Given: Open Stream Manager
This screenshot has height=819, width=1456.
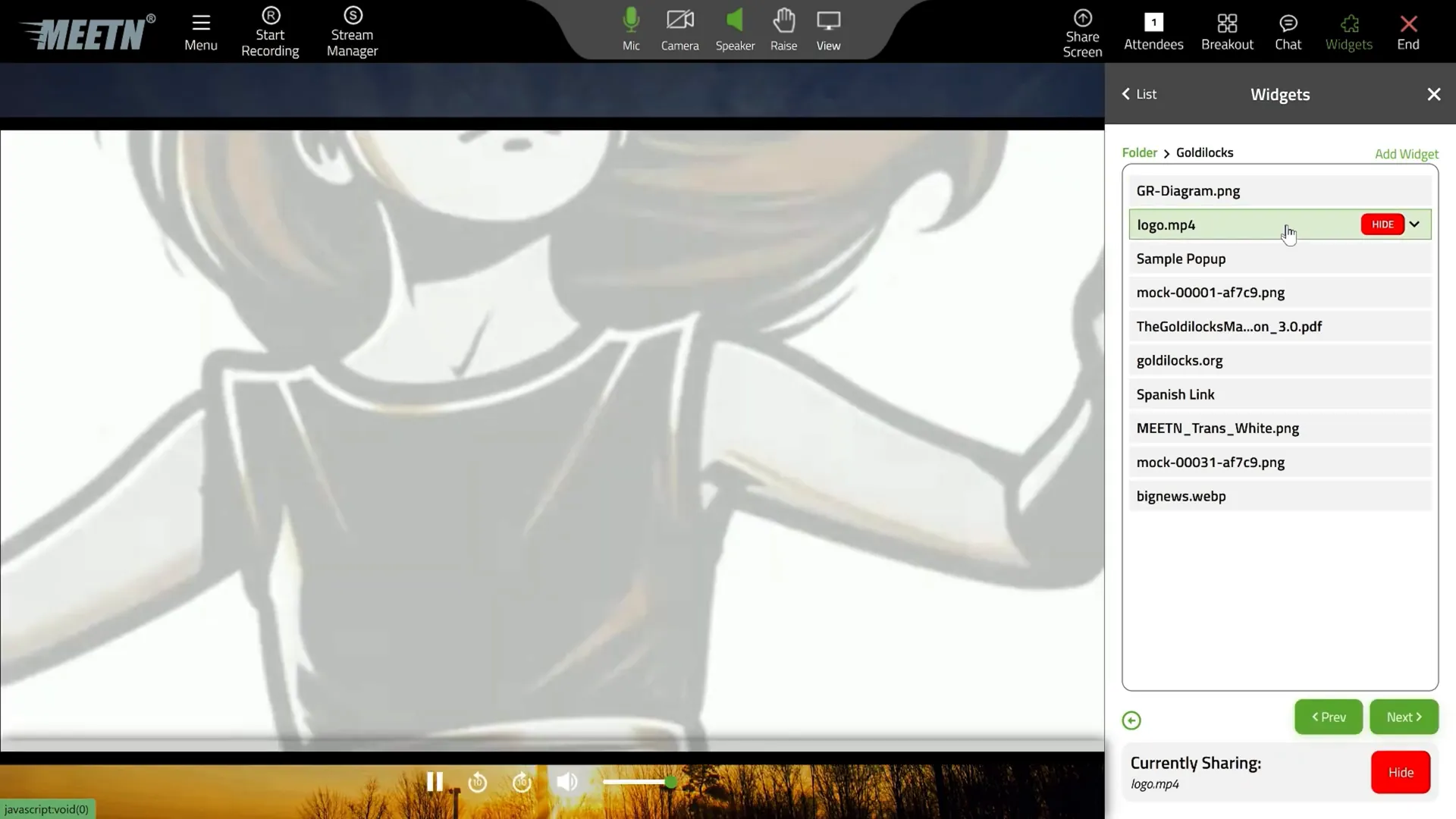Looking at the screenshot, I should pyautogui.click(x=352, y=33).
